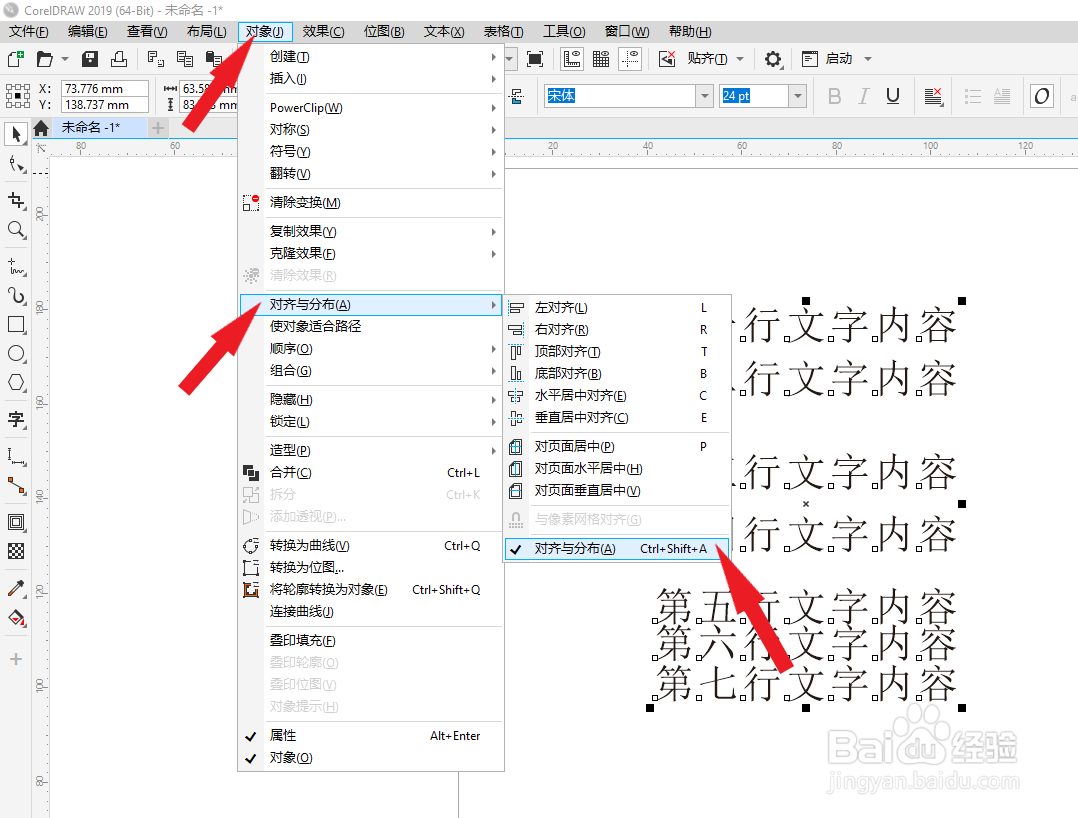Toggle bold formatting for the text
This screenshot has height=818, width=1078.
(x=834, y=95)
